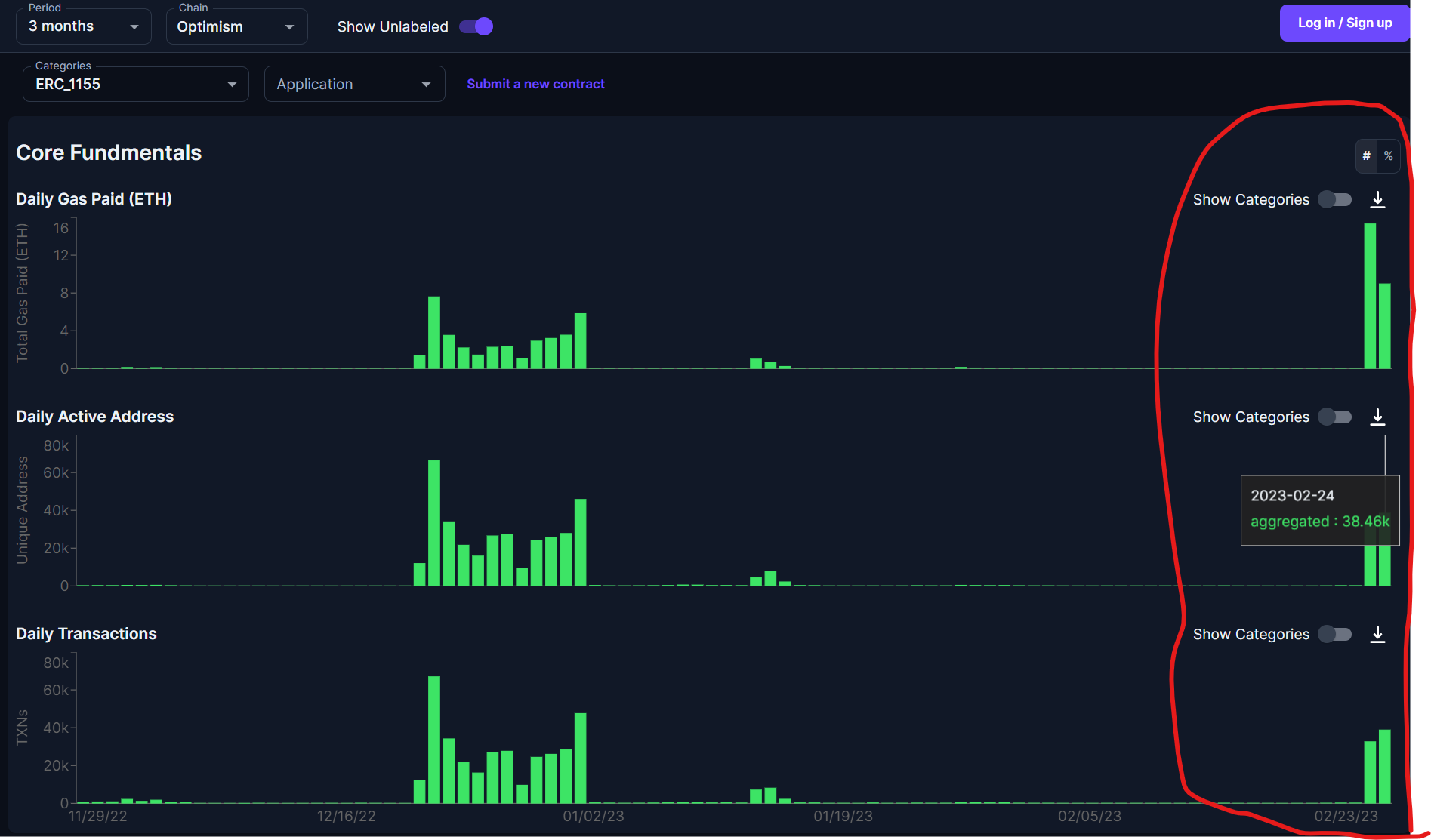This screenshot has height=840, width=1431.
Task: Click the Log in / Sign up button
Action: 1344,23
